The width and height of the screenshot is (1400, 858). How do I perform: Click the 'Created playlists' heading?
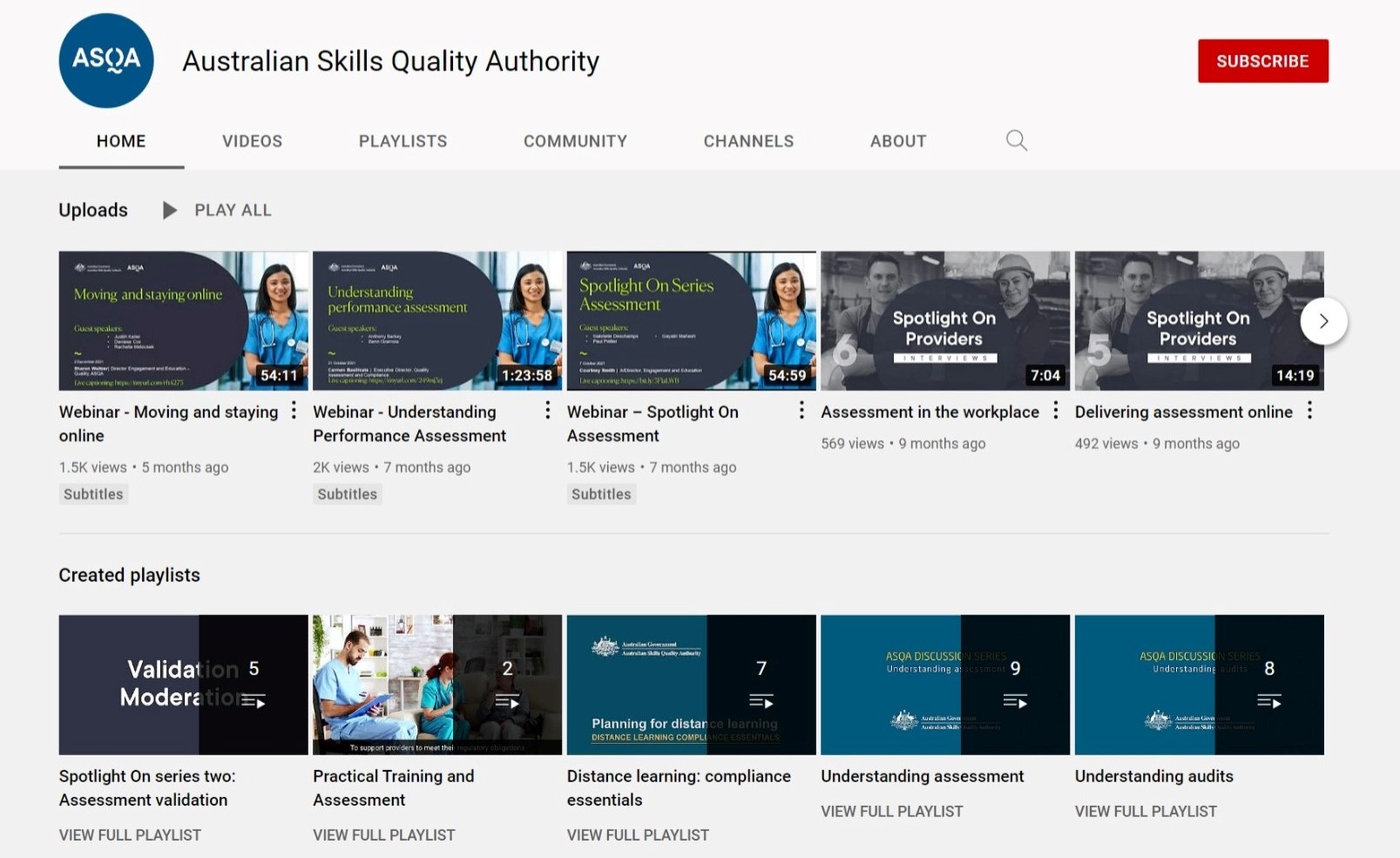[x=129, y=575]
